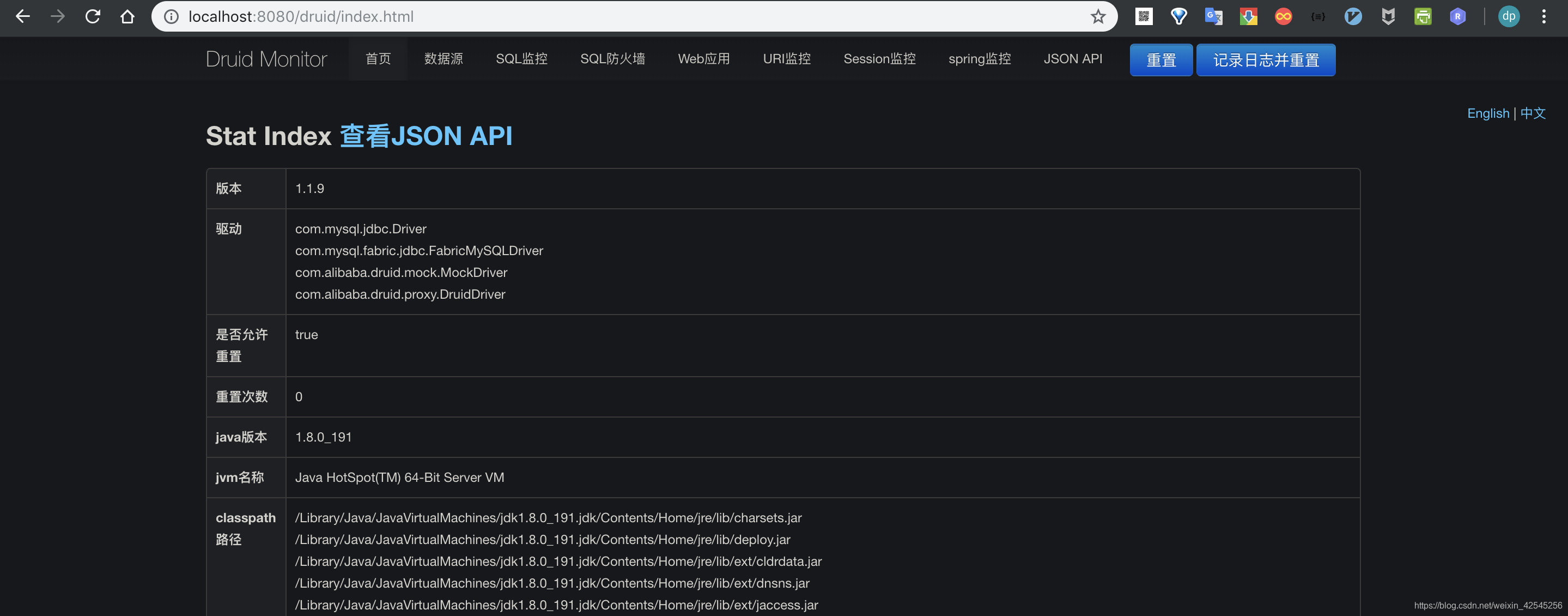Go to the Web应用 tab
The image size is (1568, 616).
704,59
